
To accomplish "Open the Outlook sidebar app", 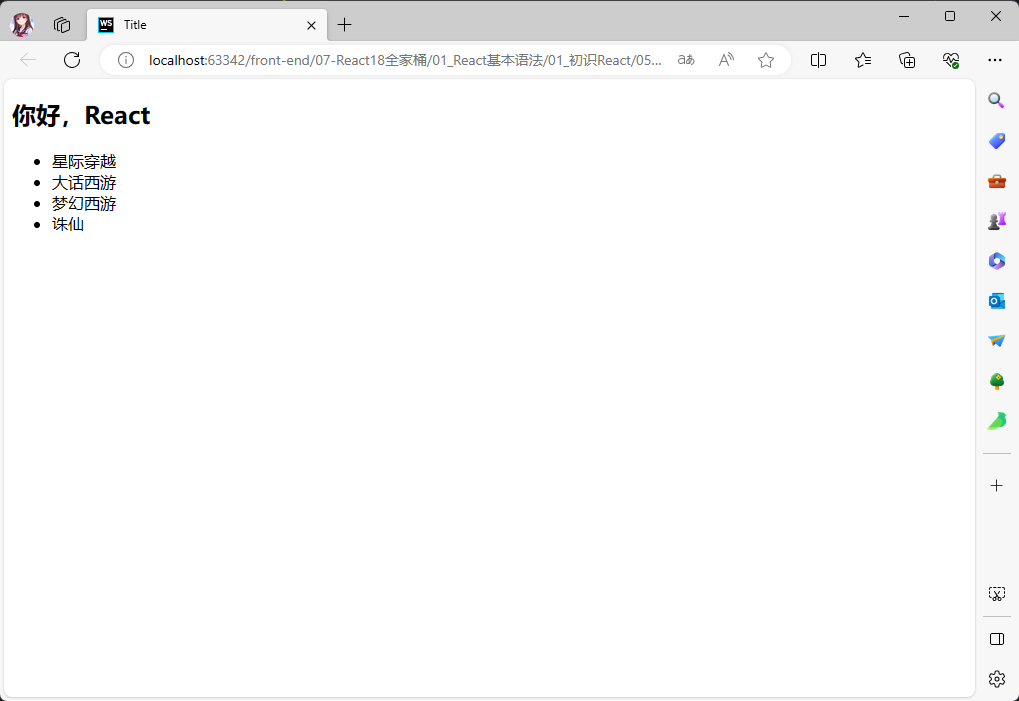I will (x=997, y=301).
